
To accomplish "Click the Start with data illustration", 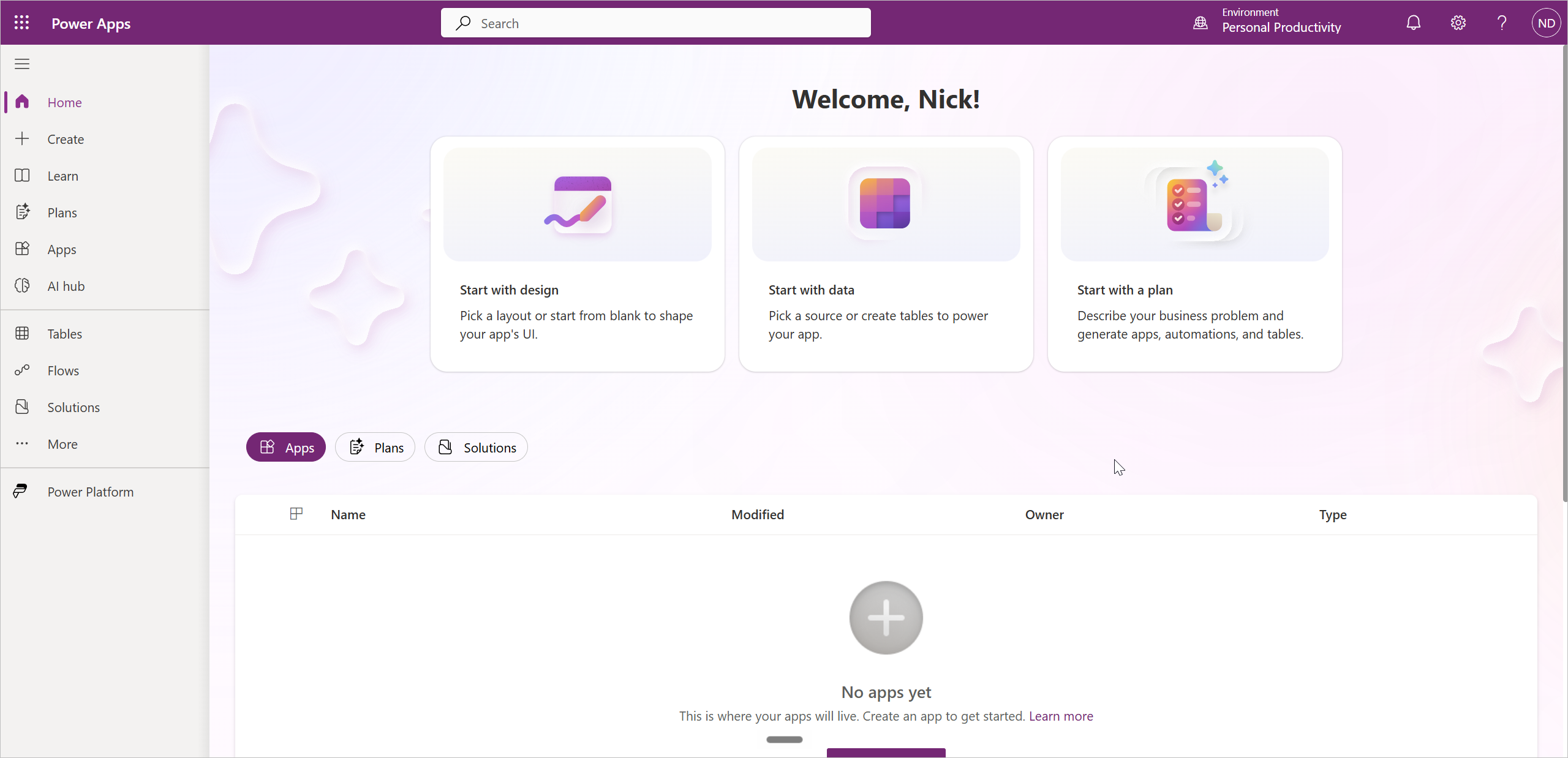I will pos(886,205).
